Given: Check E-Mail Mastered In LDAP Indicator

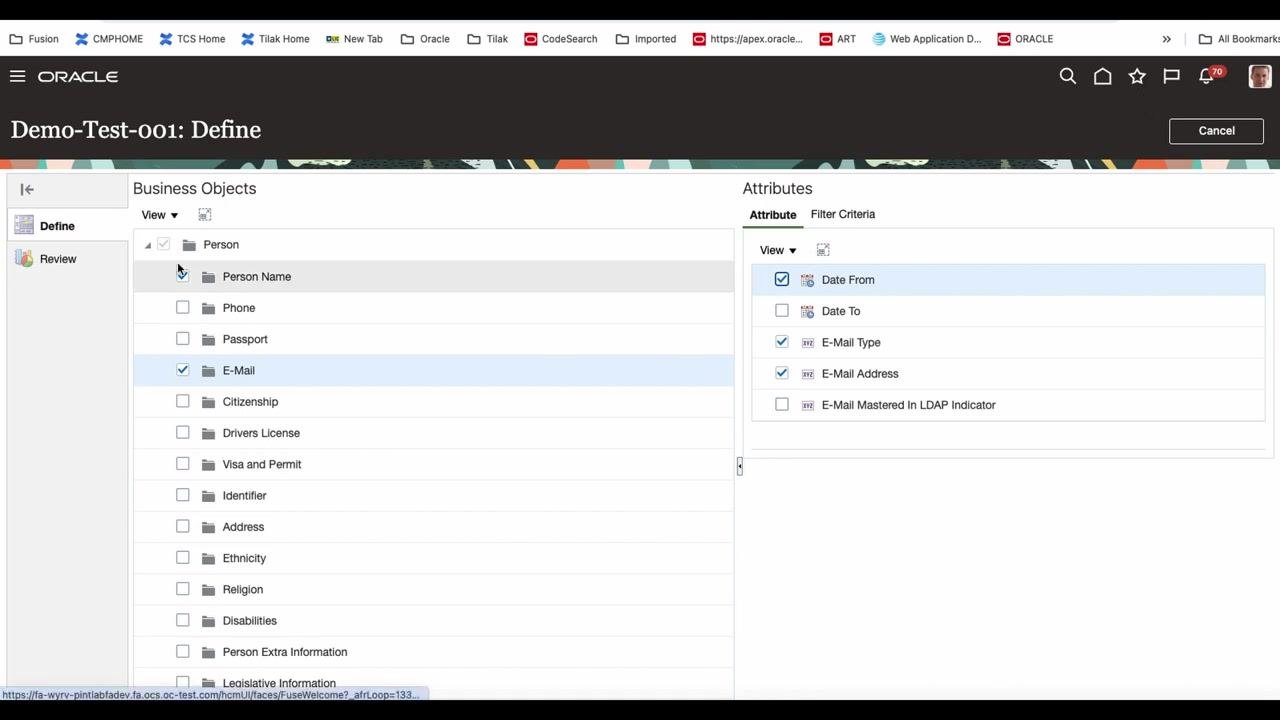Looking at the screenshot, I should 782,405.
